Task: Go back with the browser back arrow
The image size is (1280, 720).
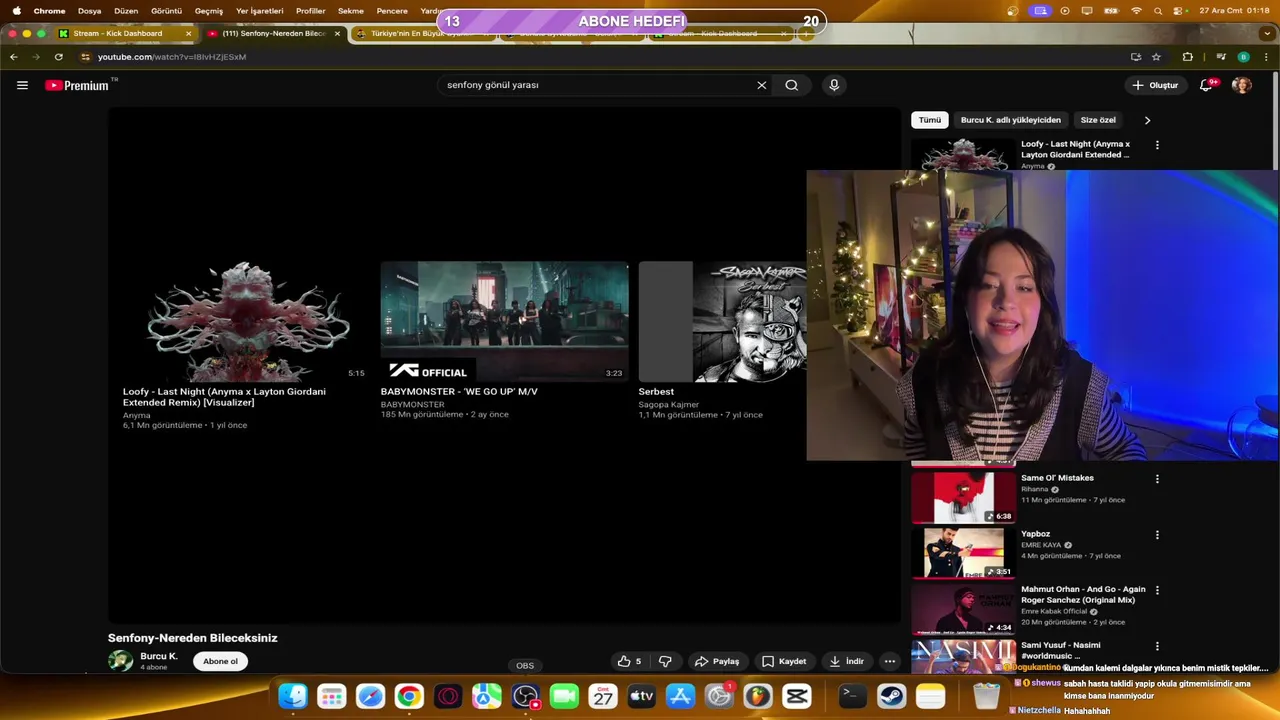Action: [x=14, y=57]
